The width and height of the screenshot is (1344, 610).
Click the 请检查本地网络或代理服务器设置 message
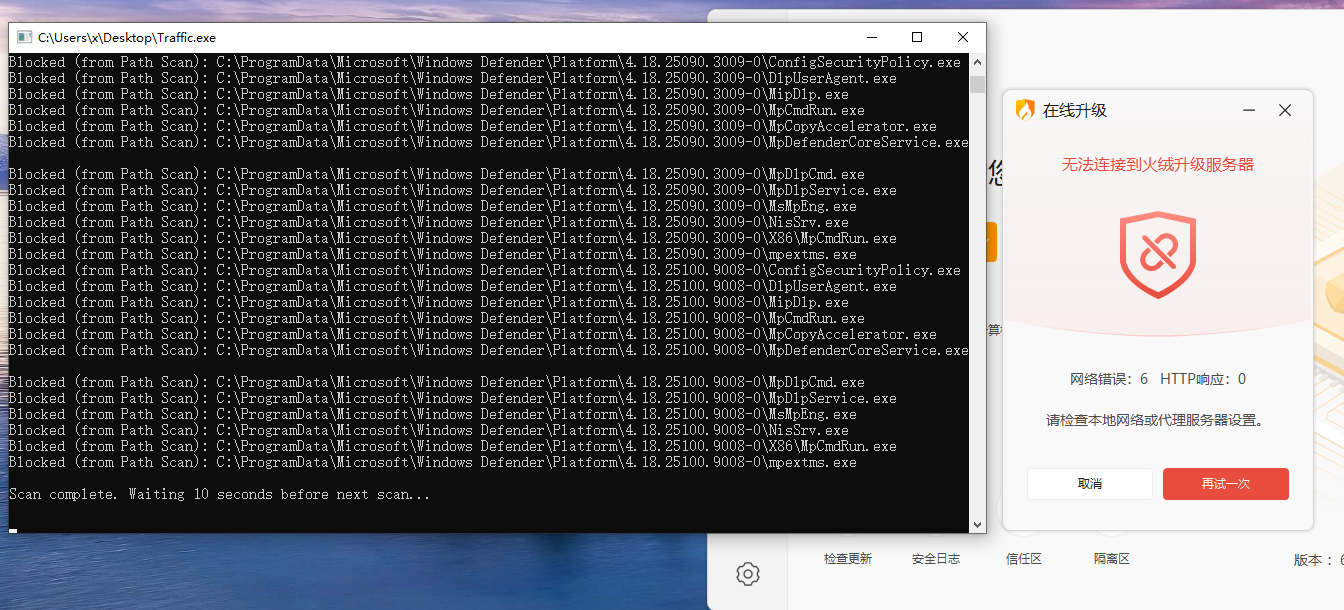coord(1157,421)
